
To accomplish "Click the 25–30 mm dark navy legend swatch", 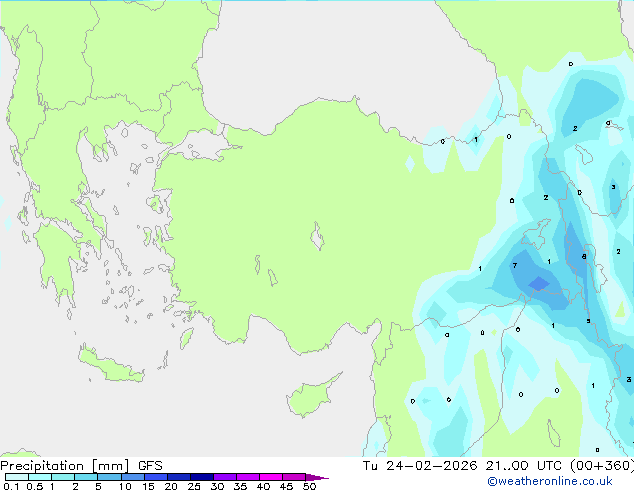I will [x=202, y=477].
